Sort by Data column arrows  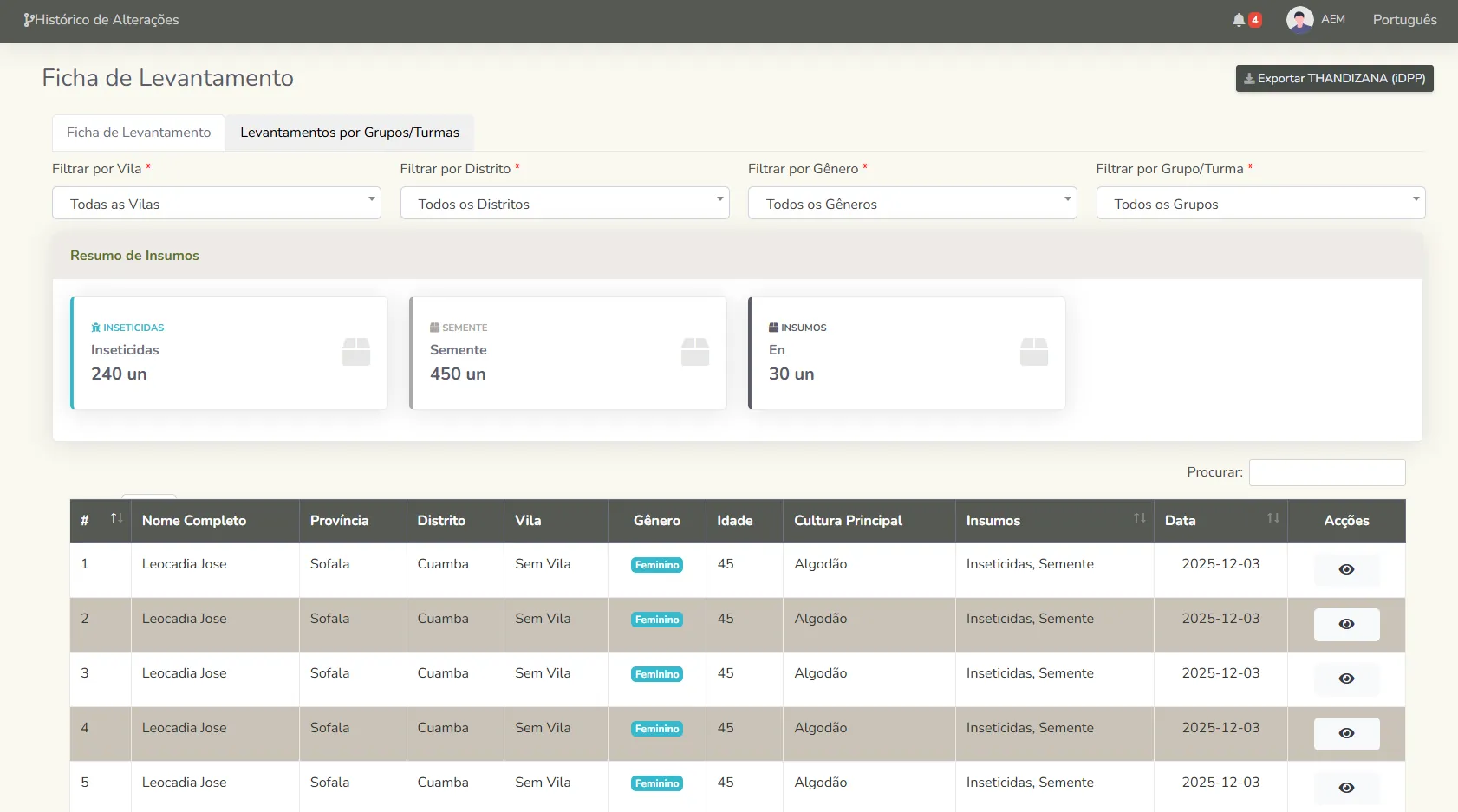(1272, 518)
